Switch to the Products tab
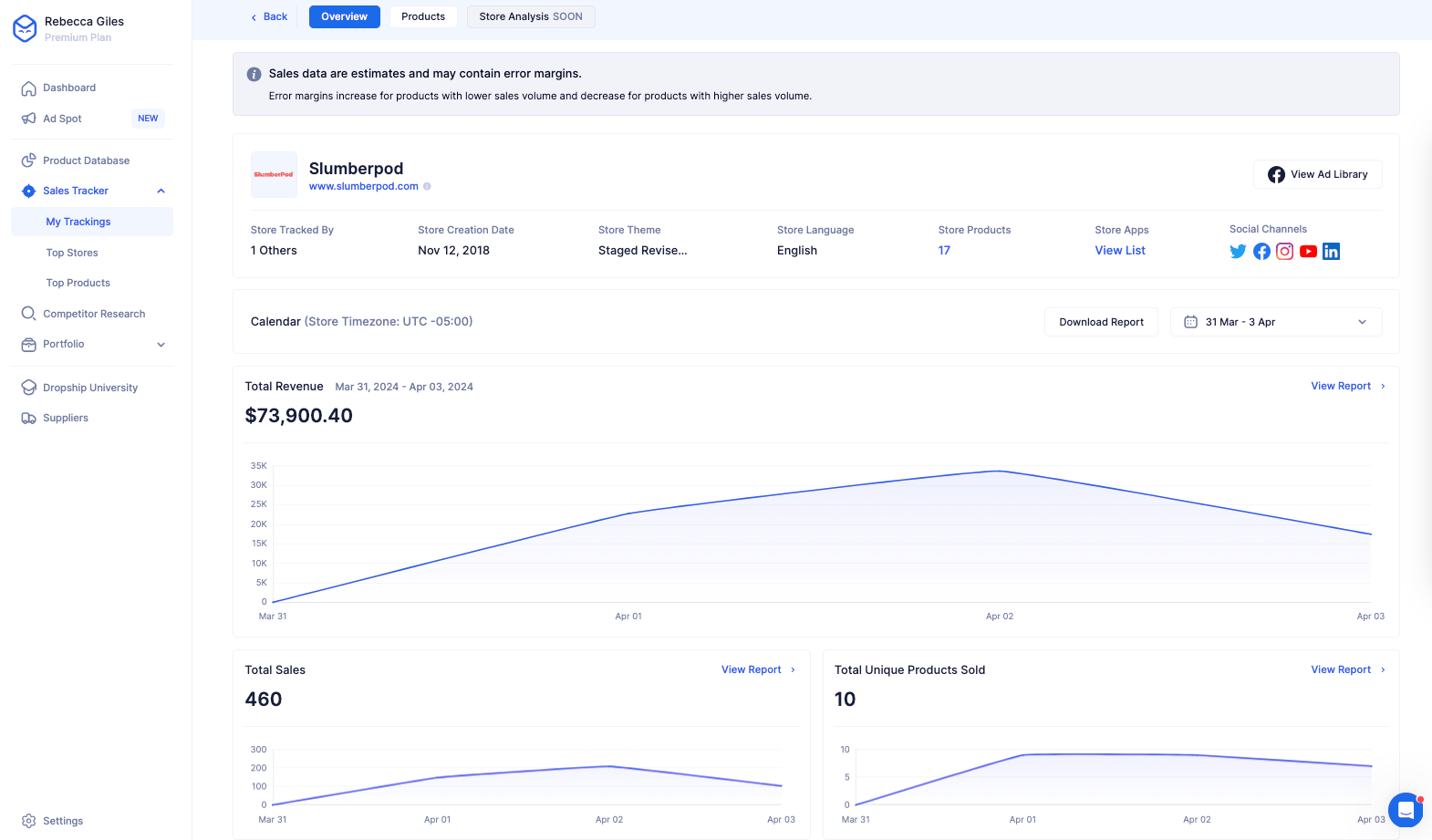The image size is (1432, 840). pos(423,16)
